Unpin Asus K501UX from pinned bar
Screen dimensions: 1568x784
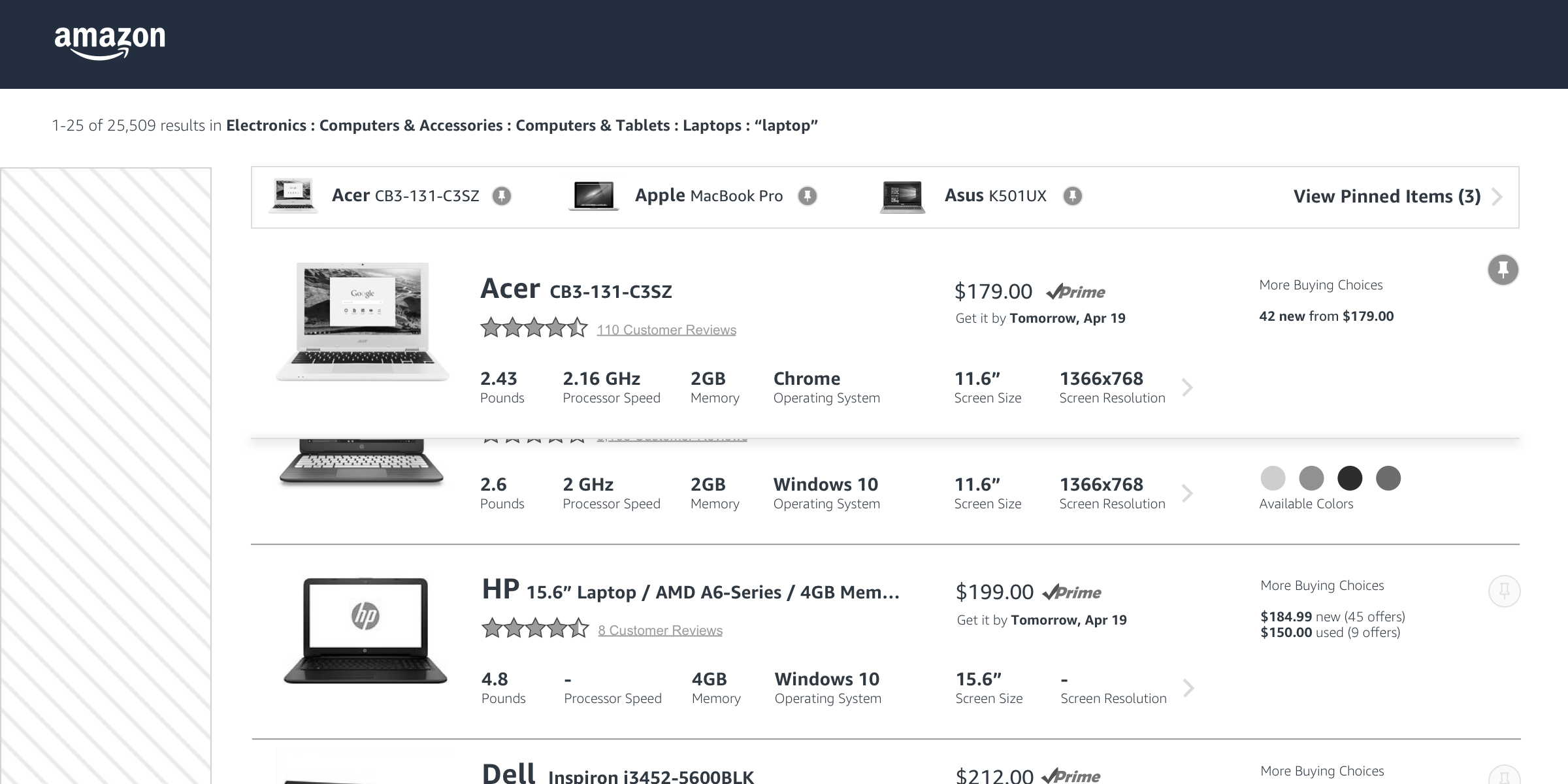(x=1072, y=196)
